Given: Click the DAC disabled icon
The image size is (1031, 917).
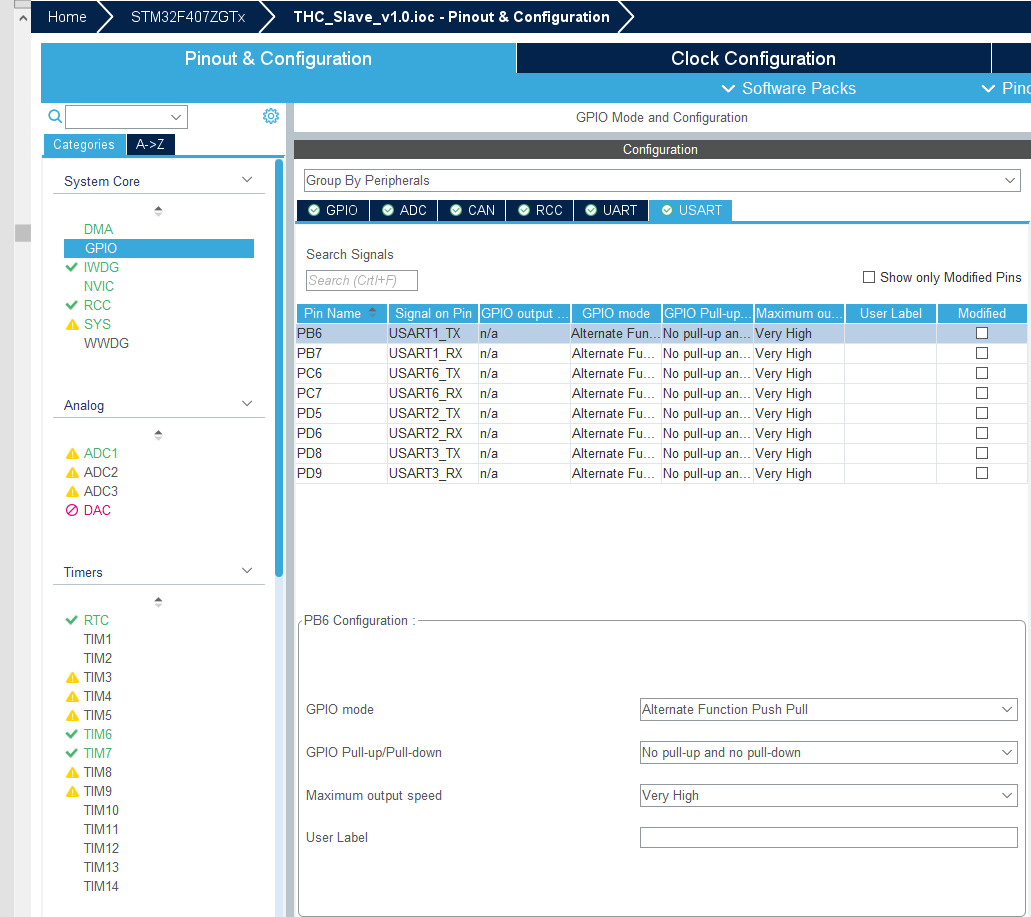Looking at the screenshot, I should (72, 510).
